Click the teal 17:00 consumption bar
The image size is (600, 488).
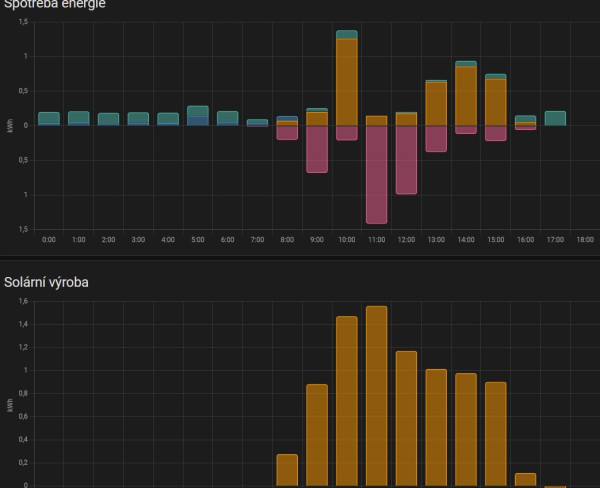(555, 118)
